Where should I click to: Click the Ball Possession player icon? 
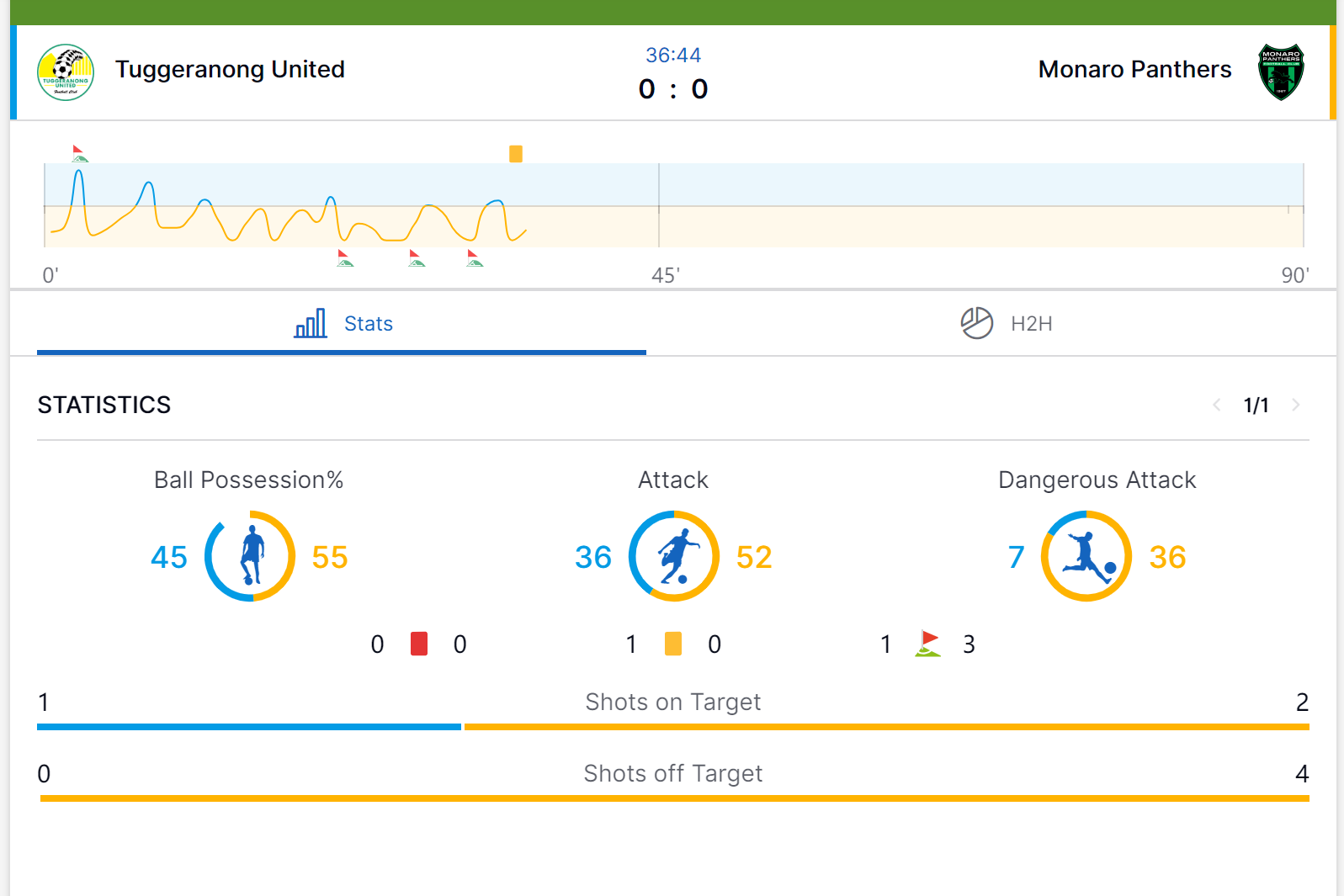point(251,555)
